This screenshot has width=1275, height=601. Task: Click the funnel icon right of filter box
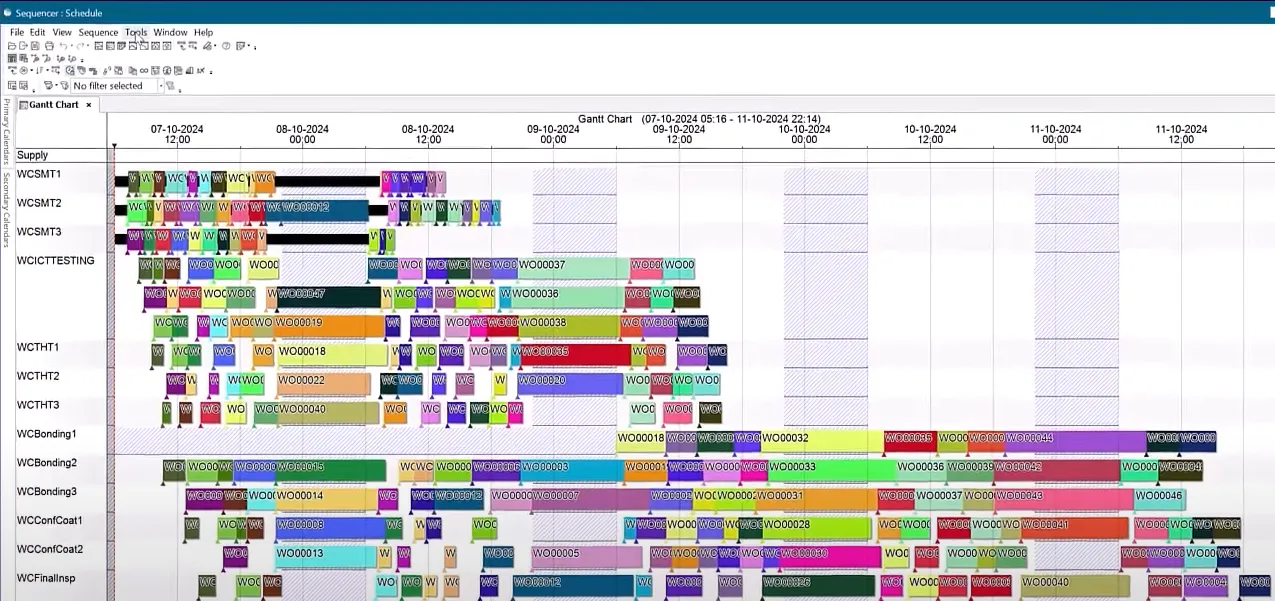coord(170,86)
